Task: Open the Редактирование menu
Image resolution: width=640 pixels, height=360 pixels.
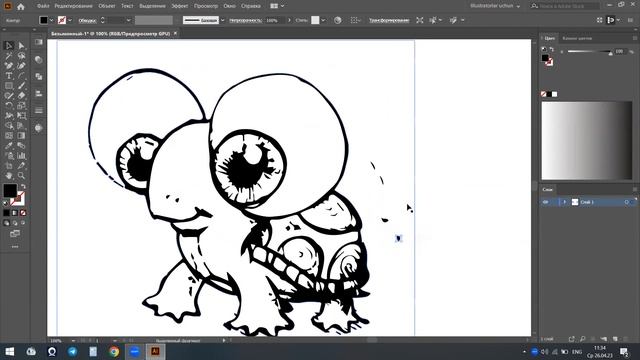Action: pyautogui.click(x=73, y=6)
